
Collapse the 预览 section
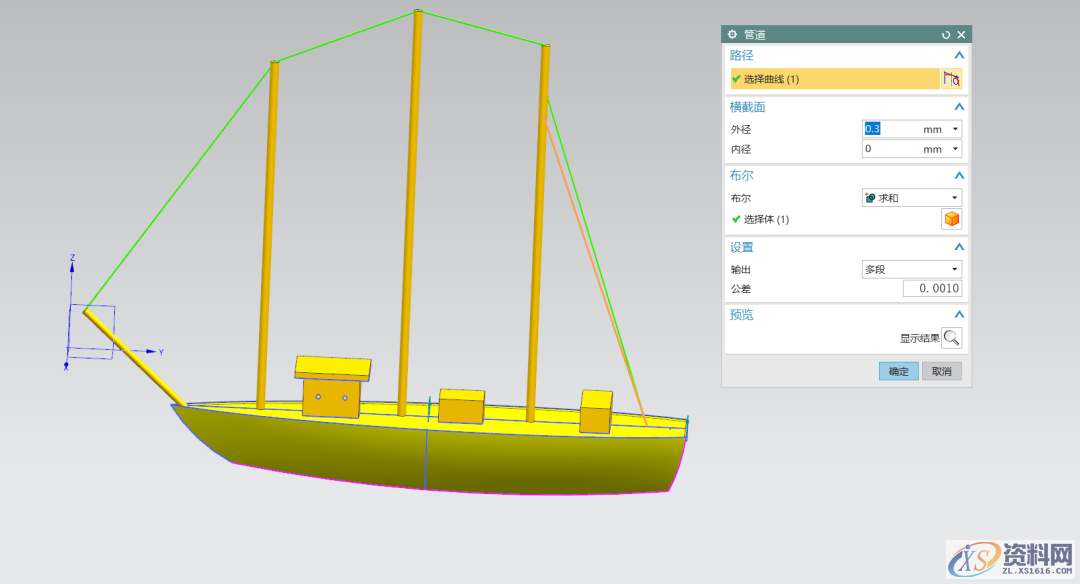pyautogui.click(x=958, y=315)
